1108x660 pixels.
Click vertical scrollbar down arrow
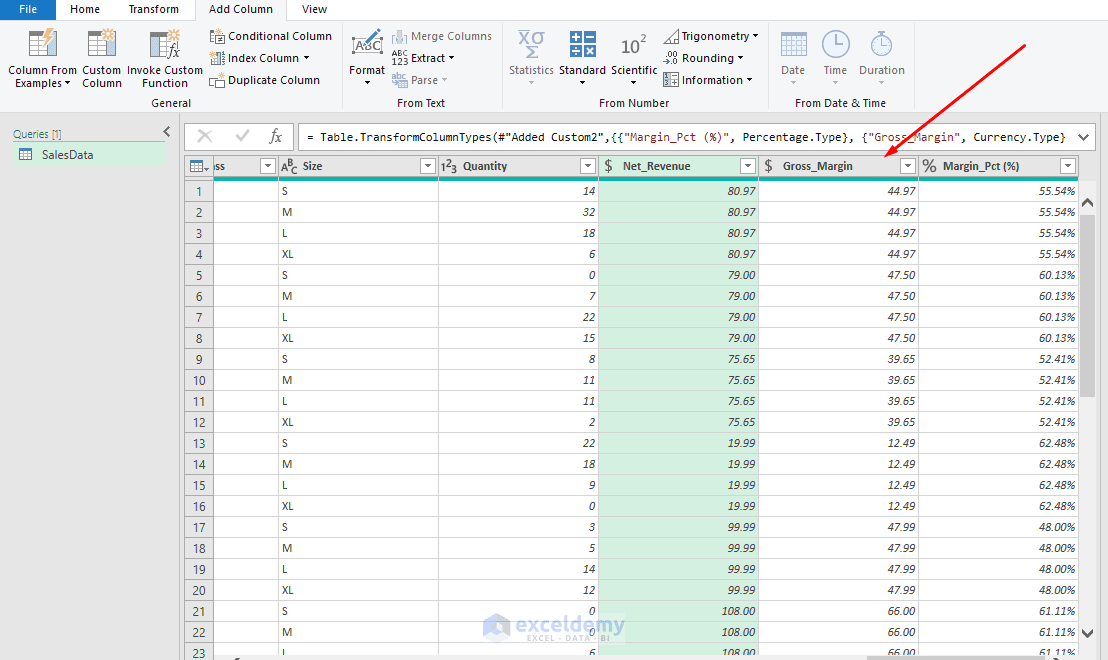1088,634
